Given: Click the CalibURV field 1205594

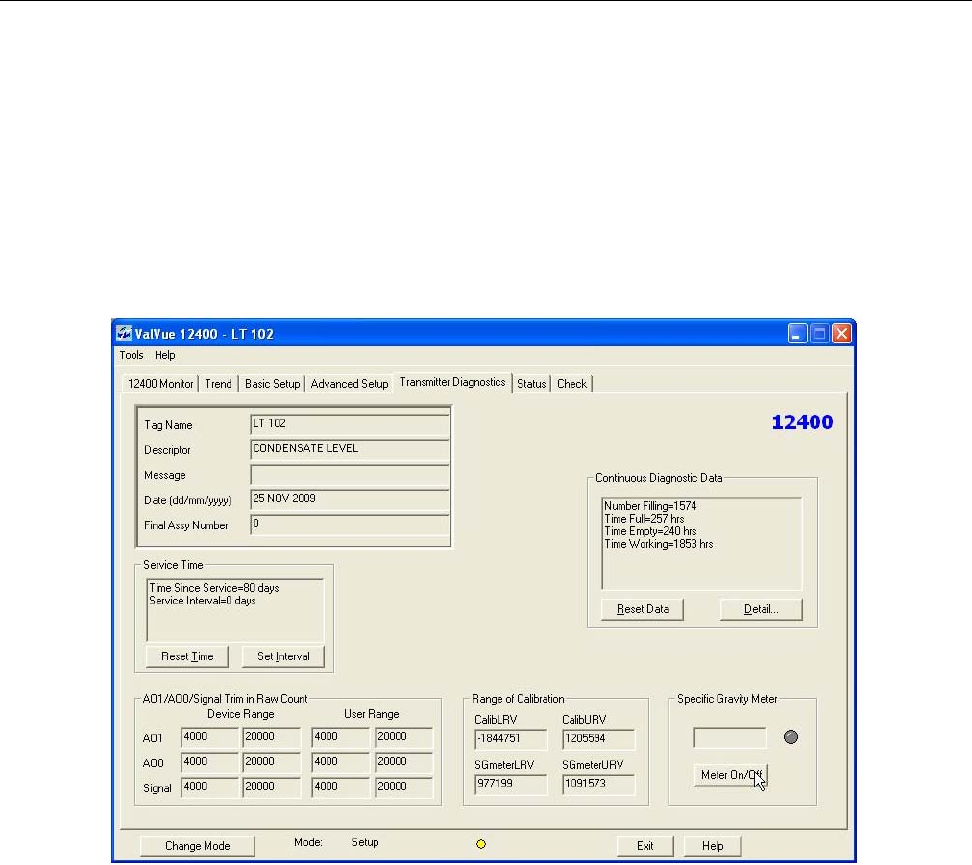Looking at the screenshot, I should coord(598,739).
